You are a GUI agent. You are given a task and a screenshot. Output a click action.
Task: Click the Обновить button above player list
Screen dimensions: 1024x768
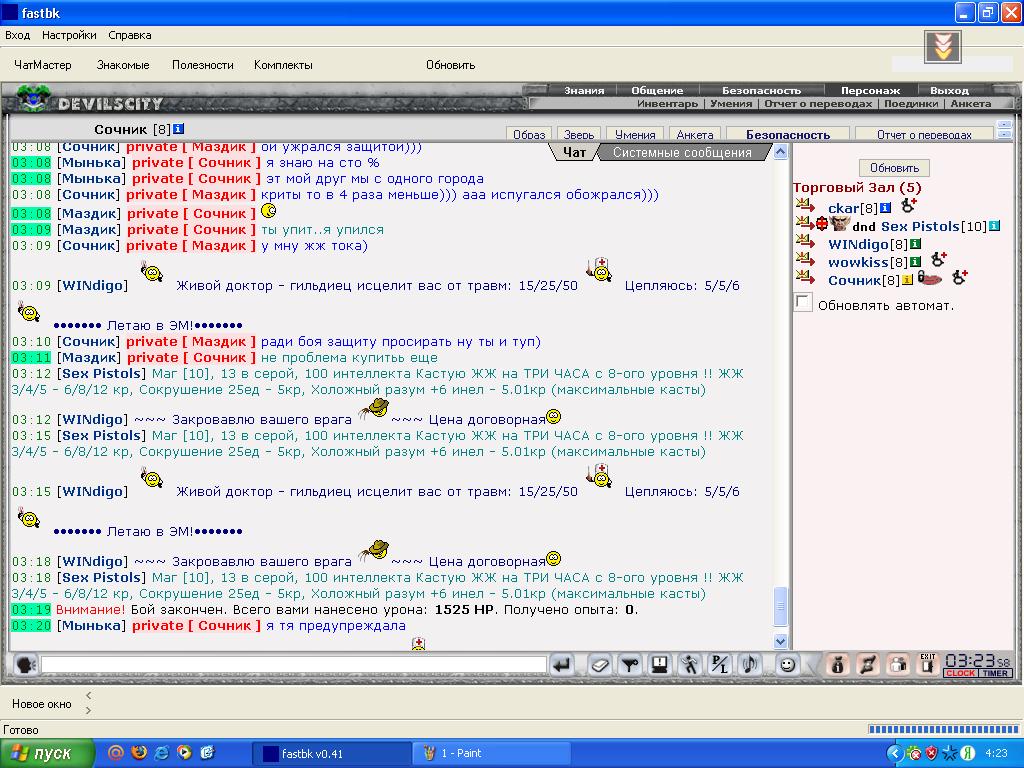coord(894,168)
